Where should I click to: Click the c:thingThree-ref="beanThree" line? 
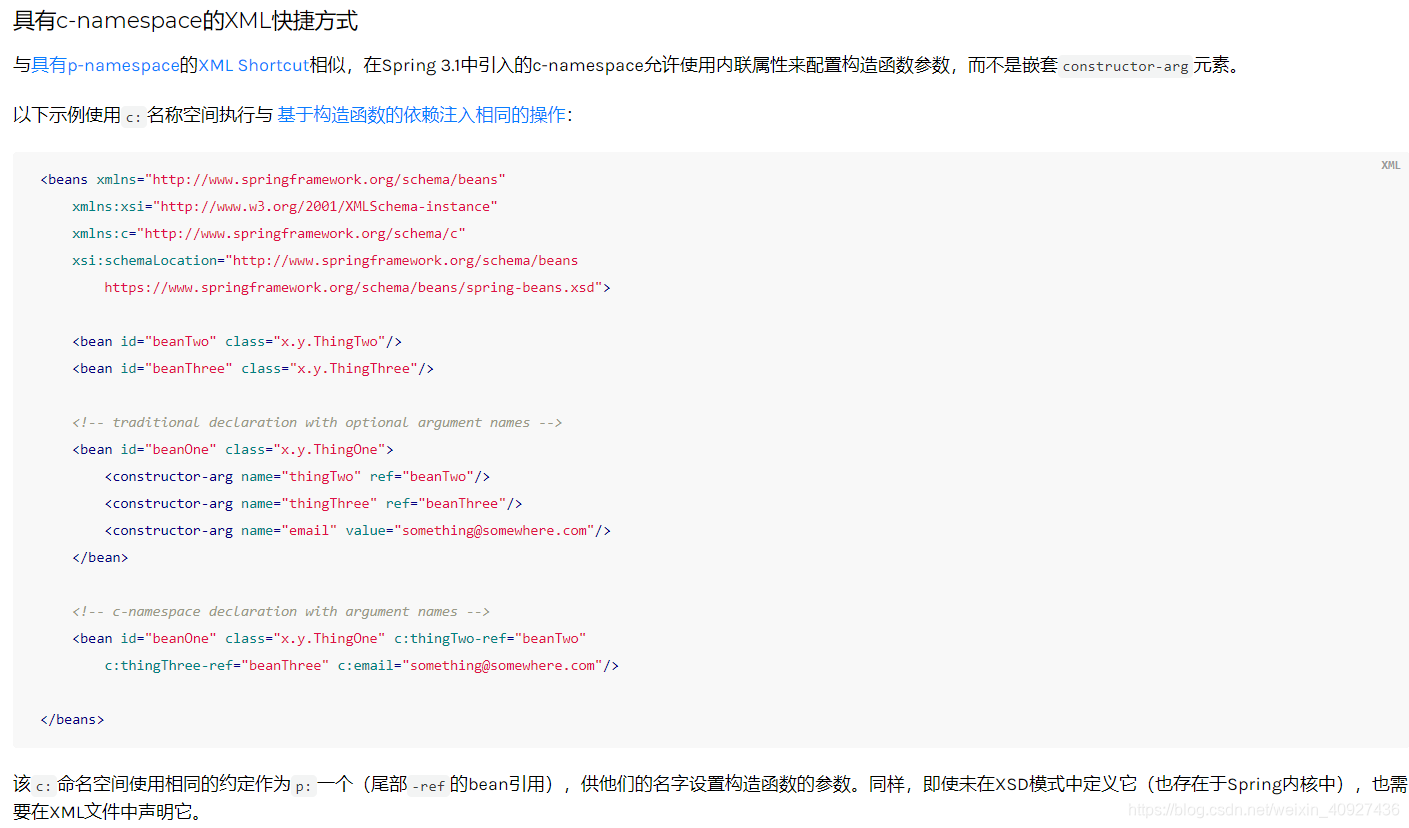(361, 666)
